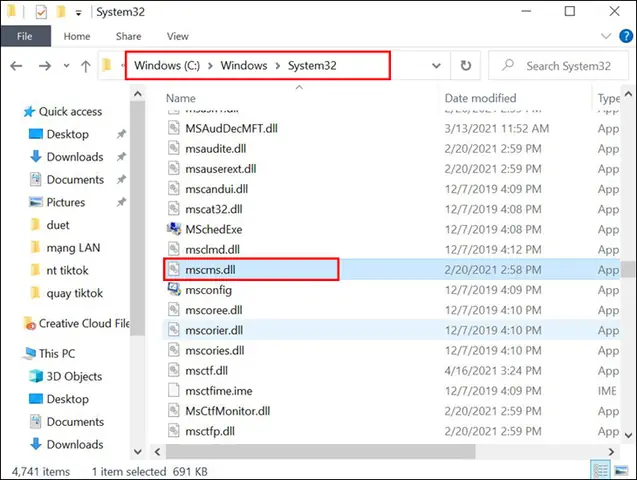
Task: Select the msctfime.ime file icon
Action: coord(173,391)
